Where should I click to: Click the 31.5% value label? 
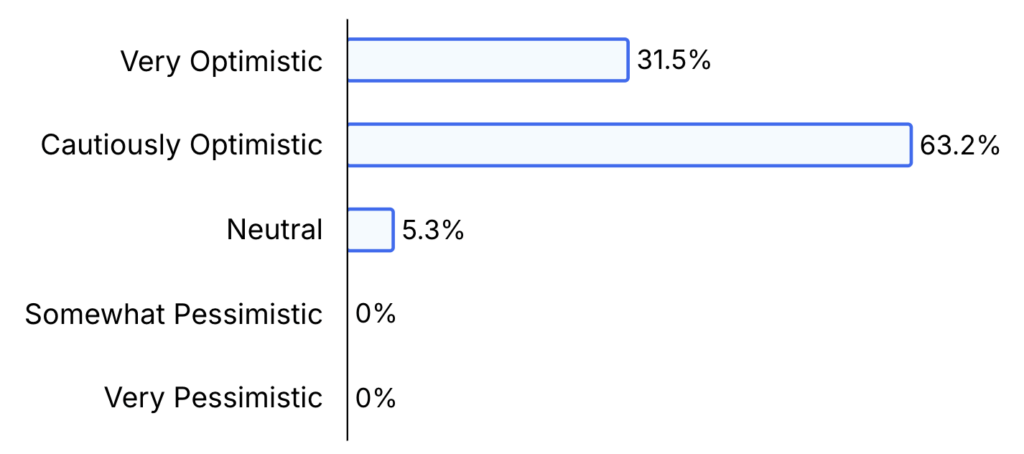coord(673,61)
